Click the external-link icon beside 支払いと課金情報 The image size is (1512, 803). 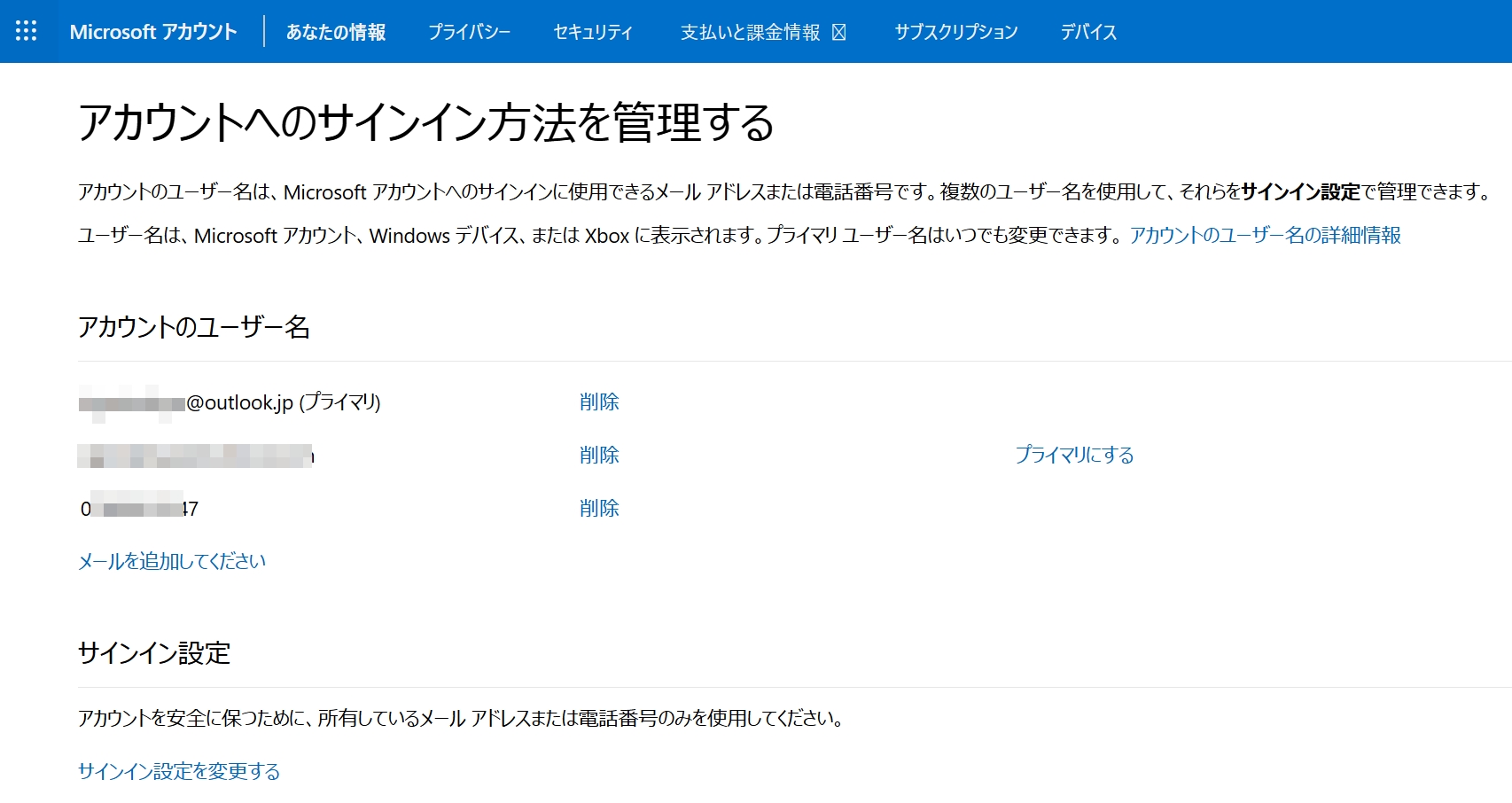(839, 32)
